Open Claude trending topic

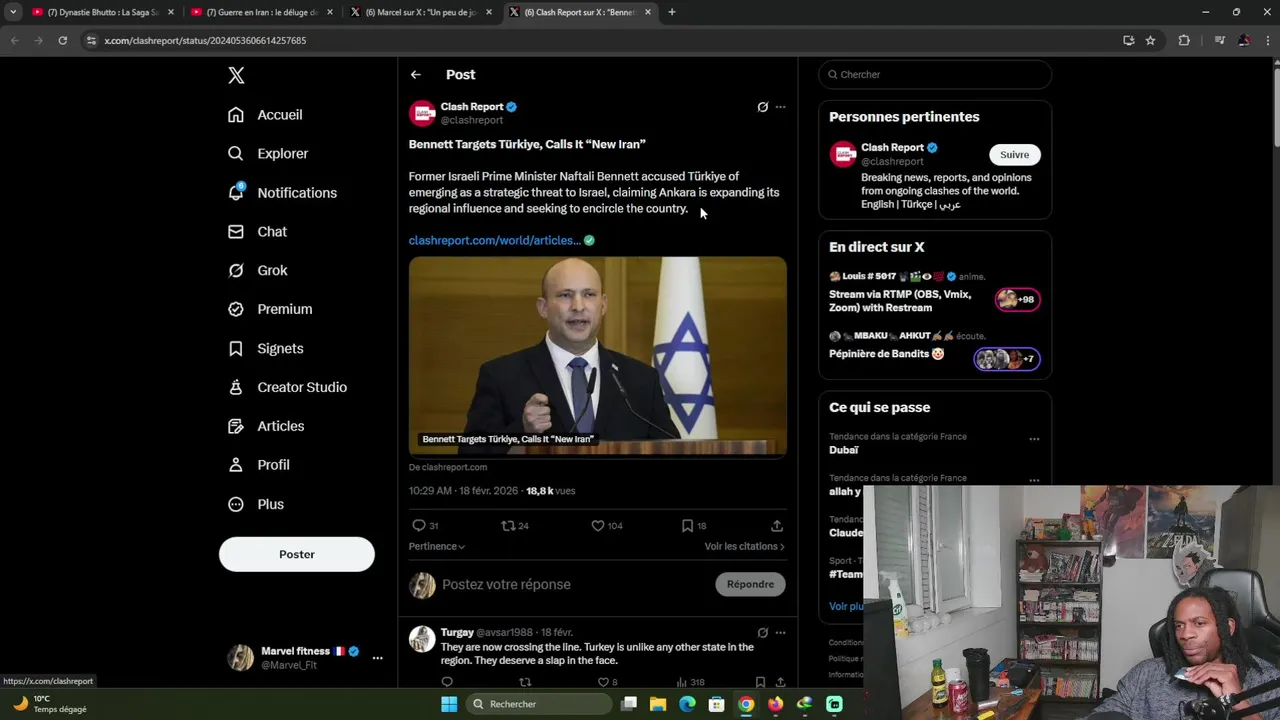tap(845, 534)
